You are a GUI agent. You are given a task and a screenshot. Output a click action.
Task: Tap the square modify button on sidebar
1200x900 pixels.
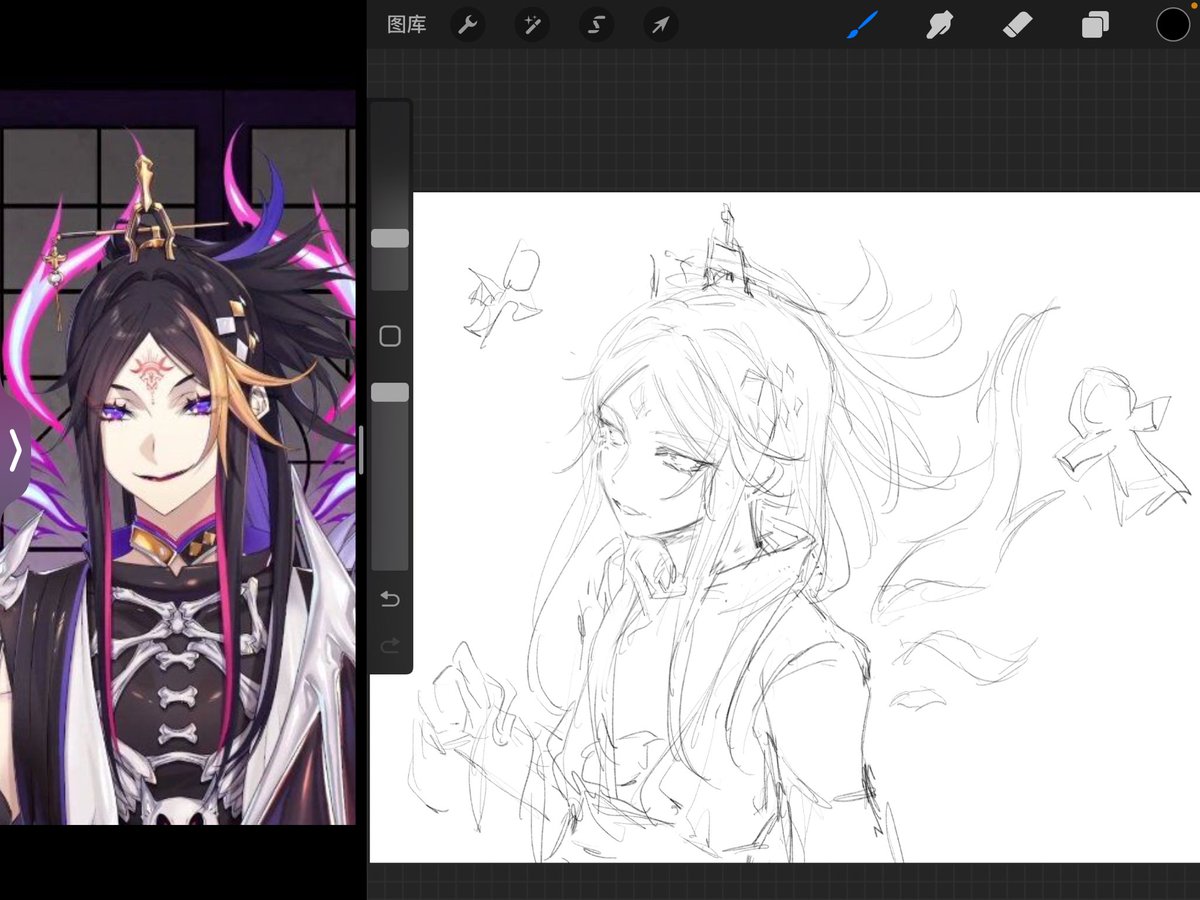(390, 336)
